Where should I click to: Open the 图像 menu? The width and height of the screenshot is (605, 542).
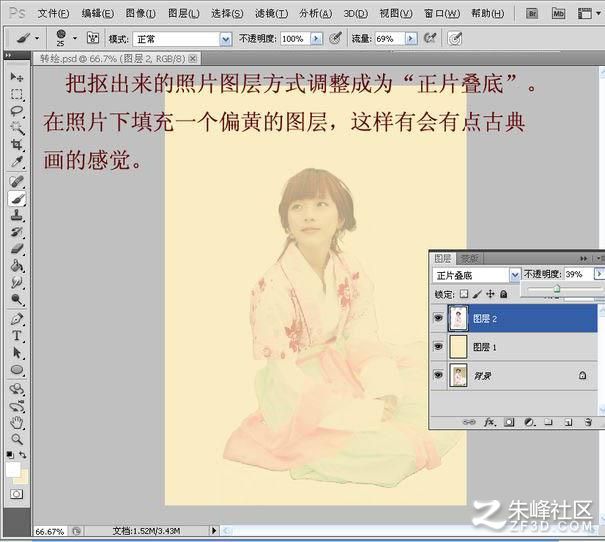click(140, 14)
